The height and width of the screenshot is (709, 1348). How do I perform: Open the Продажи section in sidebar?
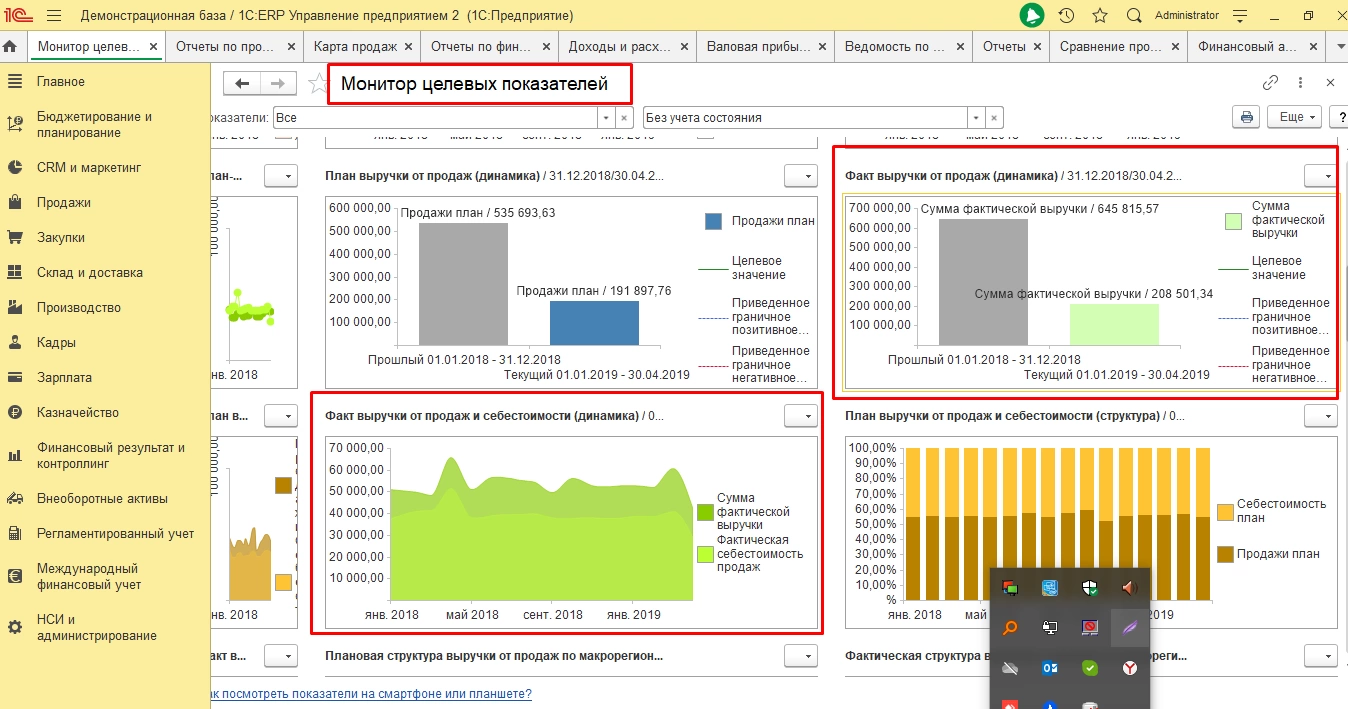click(64, 203)
